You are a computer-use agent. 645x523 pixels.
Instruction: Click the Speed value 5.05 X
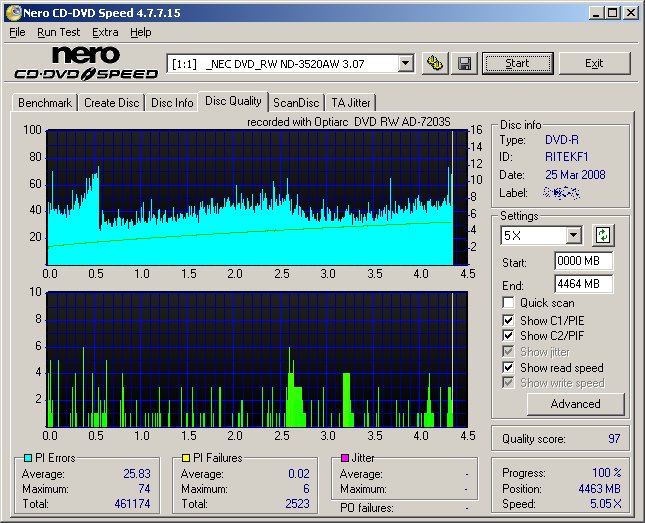click(x=606, y=504)
